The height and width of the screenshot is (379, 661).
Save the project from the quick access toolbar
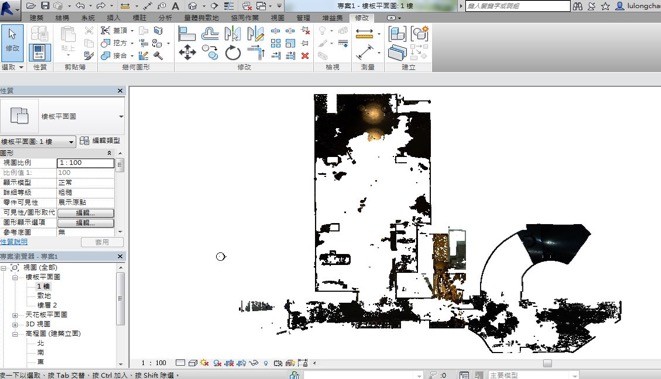coord(45,6)
